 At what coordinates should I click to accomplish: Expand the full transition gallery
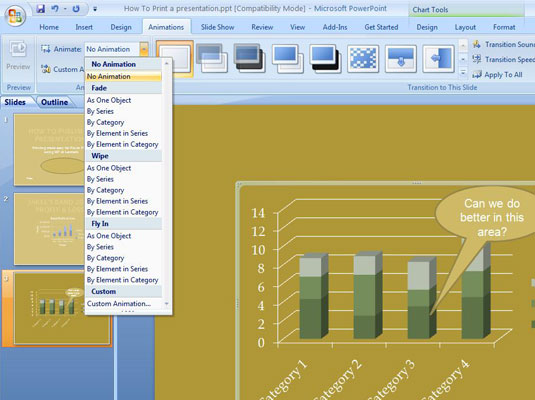pyautogui.click(x=463, y=72)
